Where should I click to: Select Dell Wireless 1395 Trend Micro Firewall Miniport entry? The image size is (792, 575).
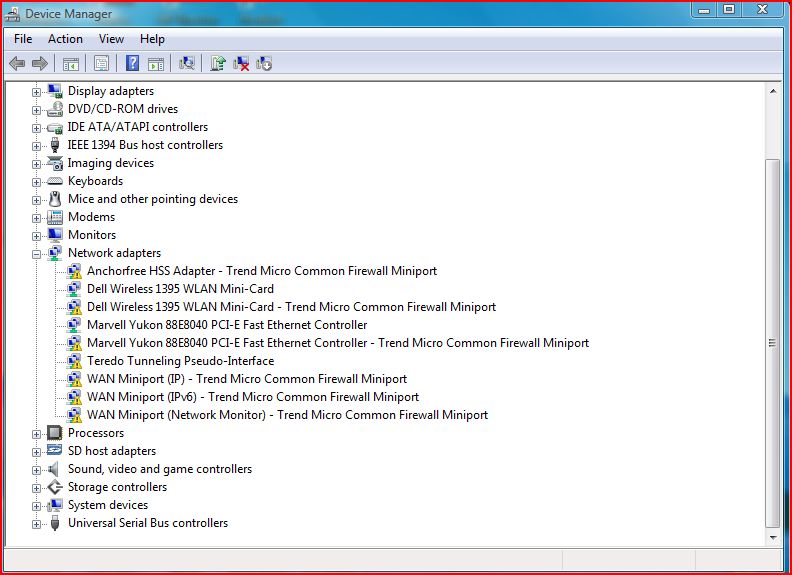291,307
